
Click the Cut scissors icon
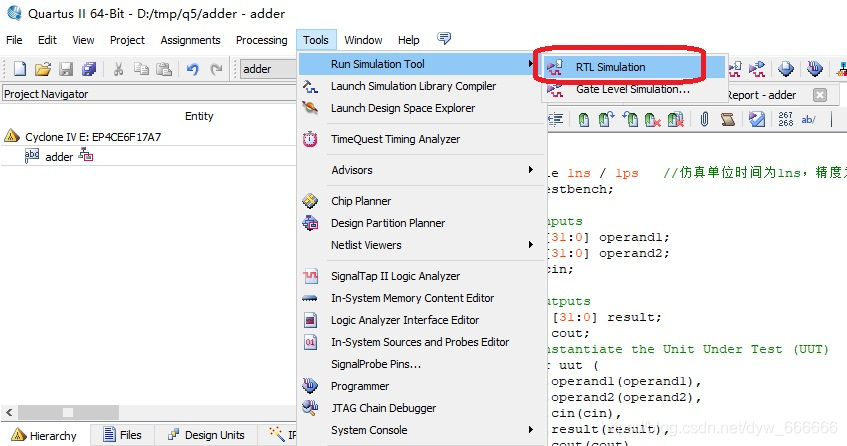tap(118, 69)
